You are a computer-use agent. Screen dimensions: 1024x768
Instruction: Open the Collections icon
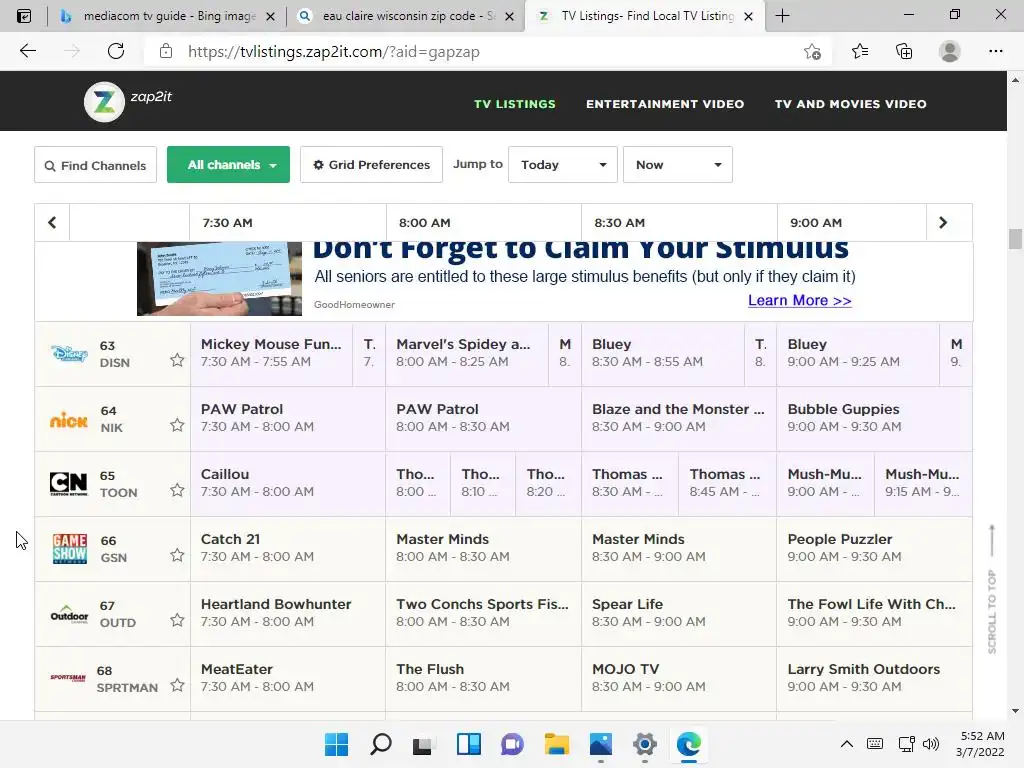(x=904, y=51)
